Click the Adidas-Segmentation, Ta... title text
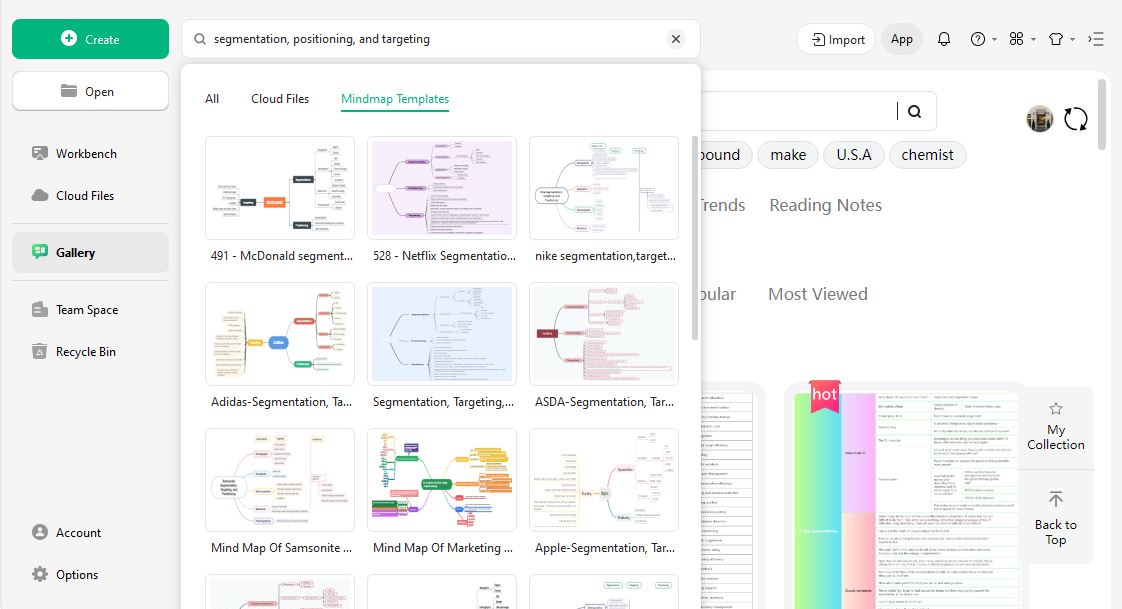The width and height of the screenshot is (1122, 609). click(281, 401)
